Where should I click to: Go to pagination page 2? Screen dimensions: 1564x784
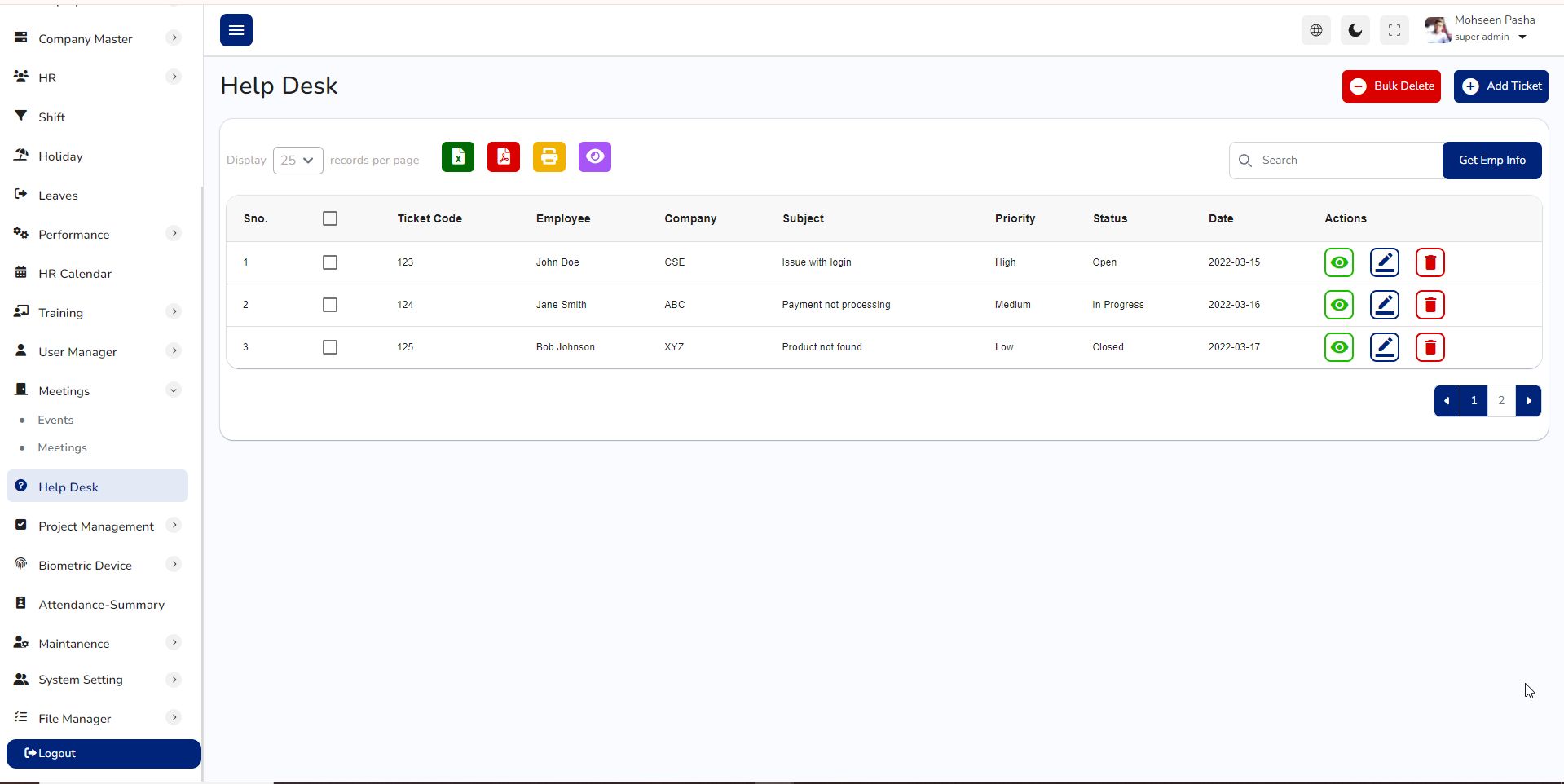point(1501,400)
